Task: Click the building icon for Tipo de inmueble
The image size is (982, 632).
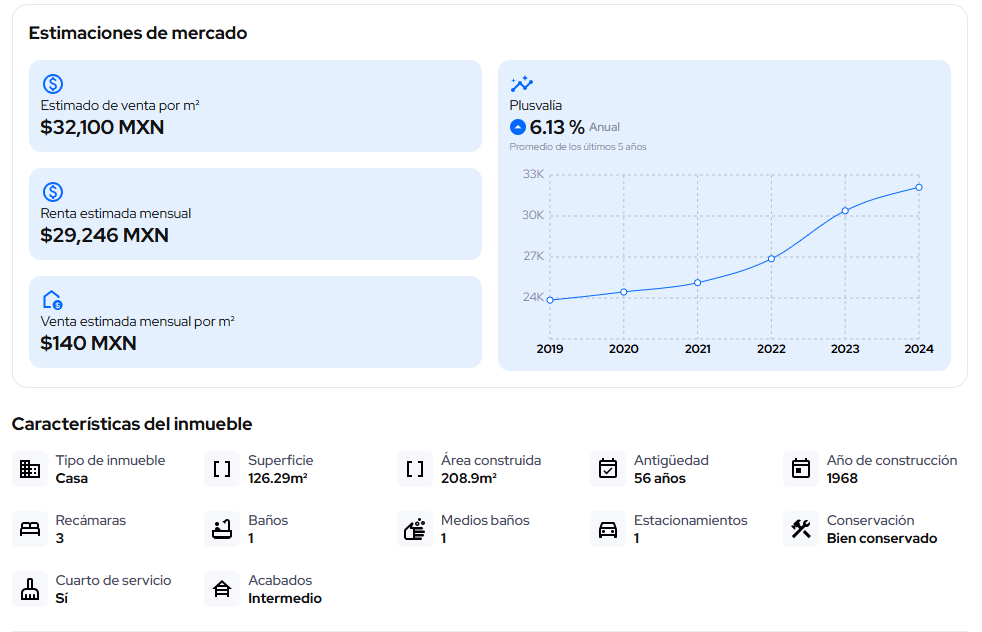Action: tap(29, 469)
